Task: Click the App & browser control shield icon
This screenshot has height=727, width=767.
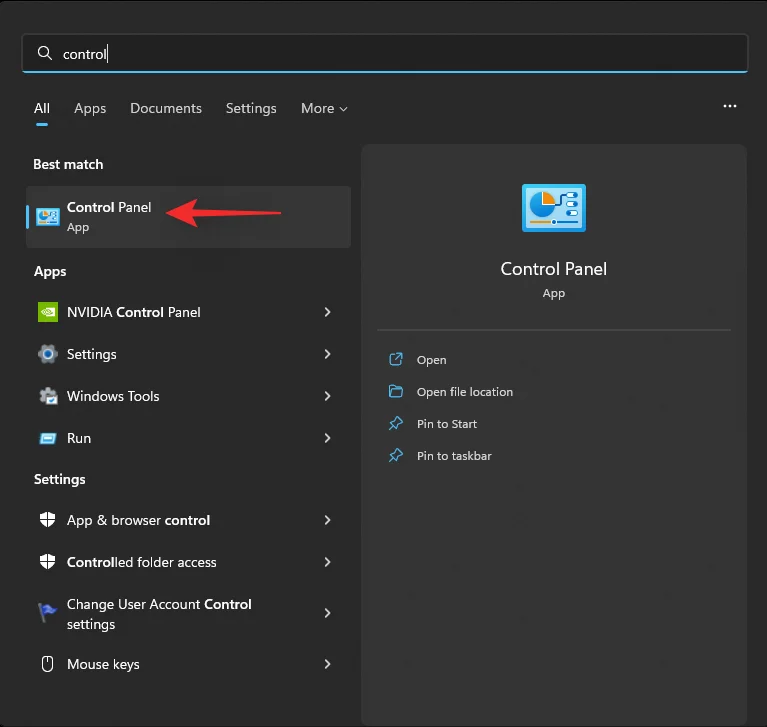Action: (x=47, y=520)
